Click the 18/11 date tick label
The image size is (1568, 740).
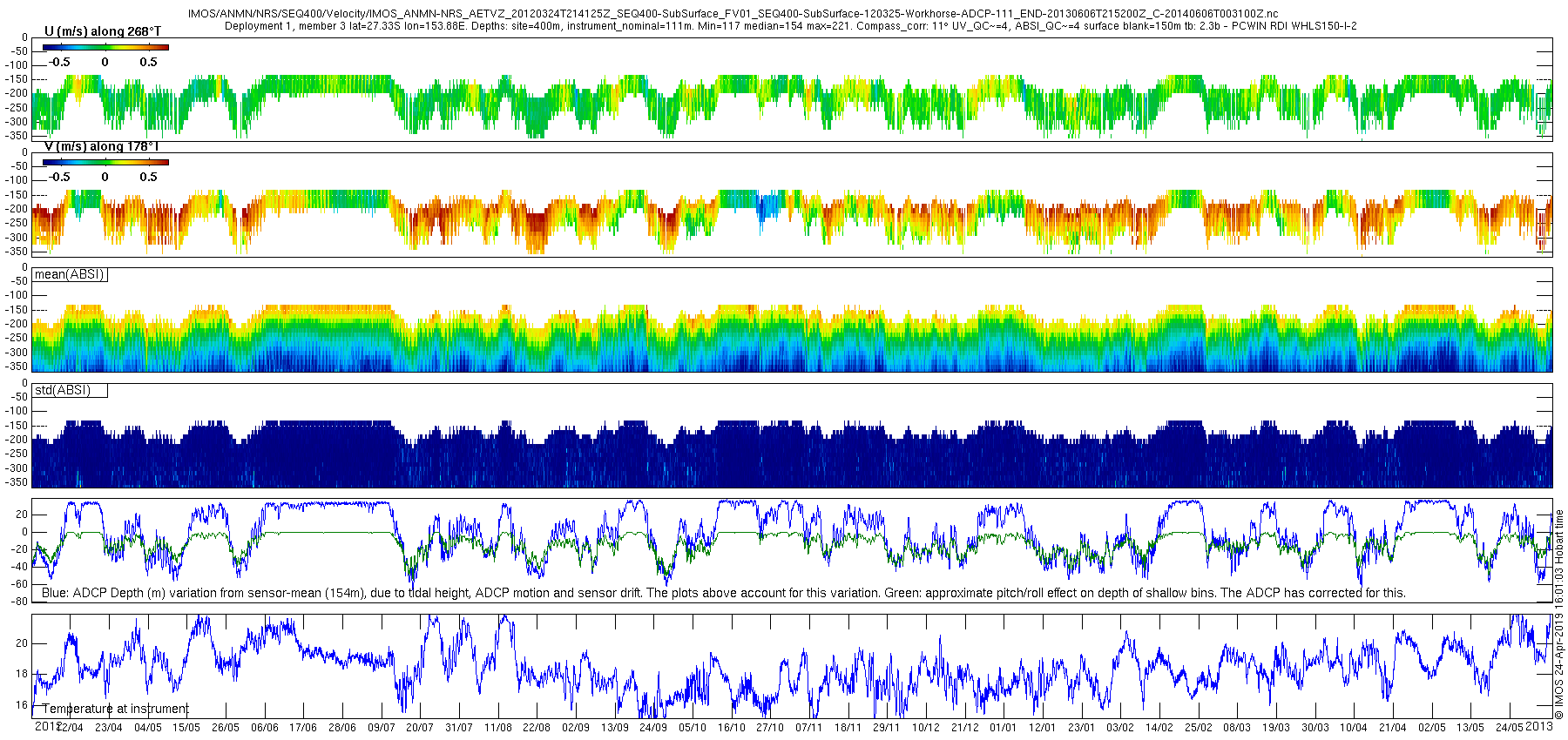point(848,728)
